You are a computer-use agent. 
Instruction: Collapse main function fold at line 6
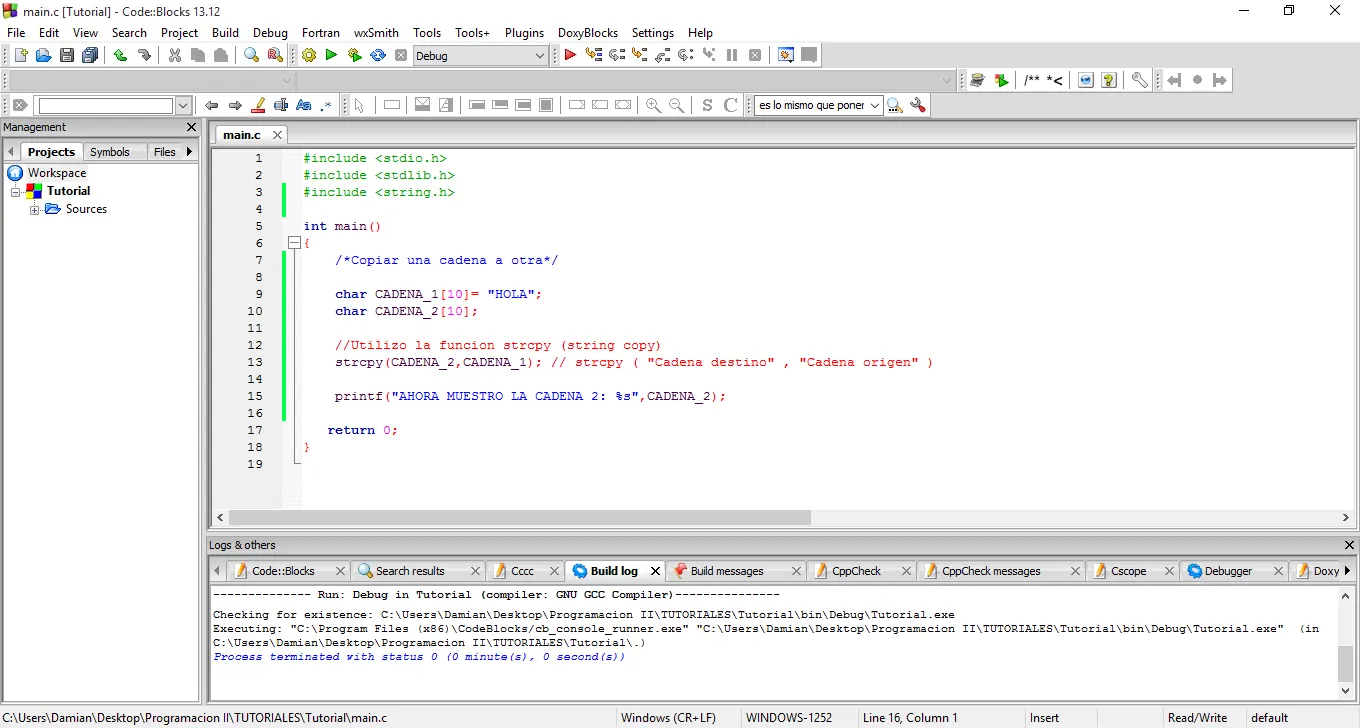click(x=294, y=243)
